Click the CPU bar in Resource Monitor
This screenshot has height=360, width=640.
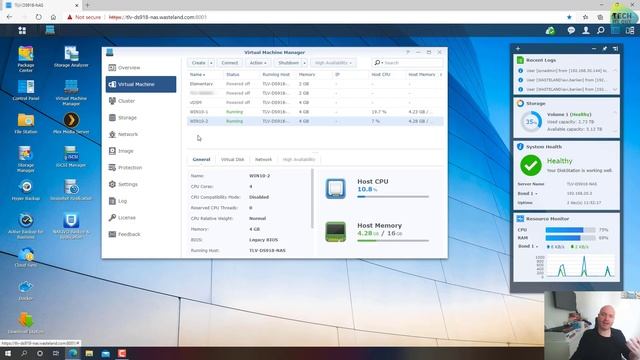(570, 230)
